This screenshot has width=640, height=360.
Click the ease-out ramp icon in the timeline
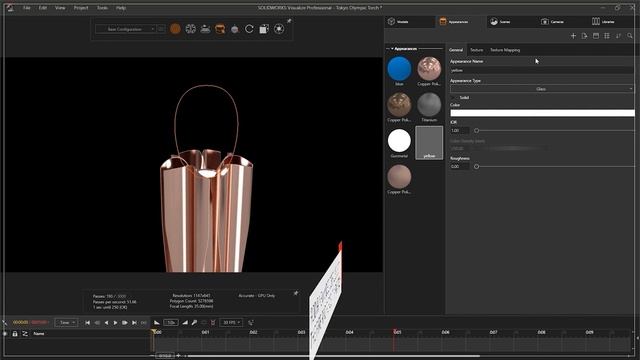point(157,322)
